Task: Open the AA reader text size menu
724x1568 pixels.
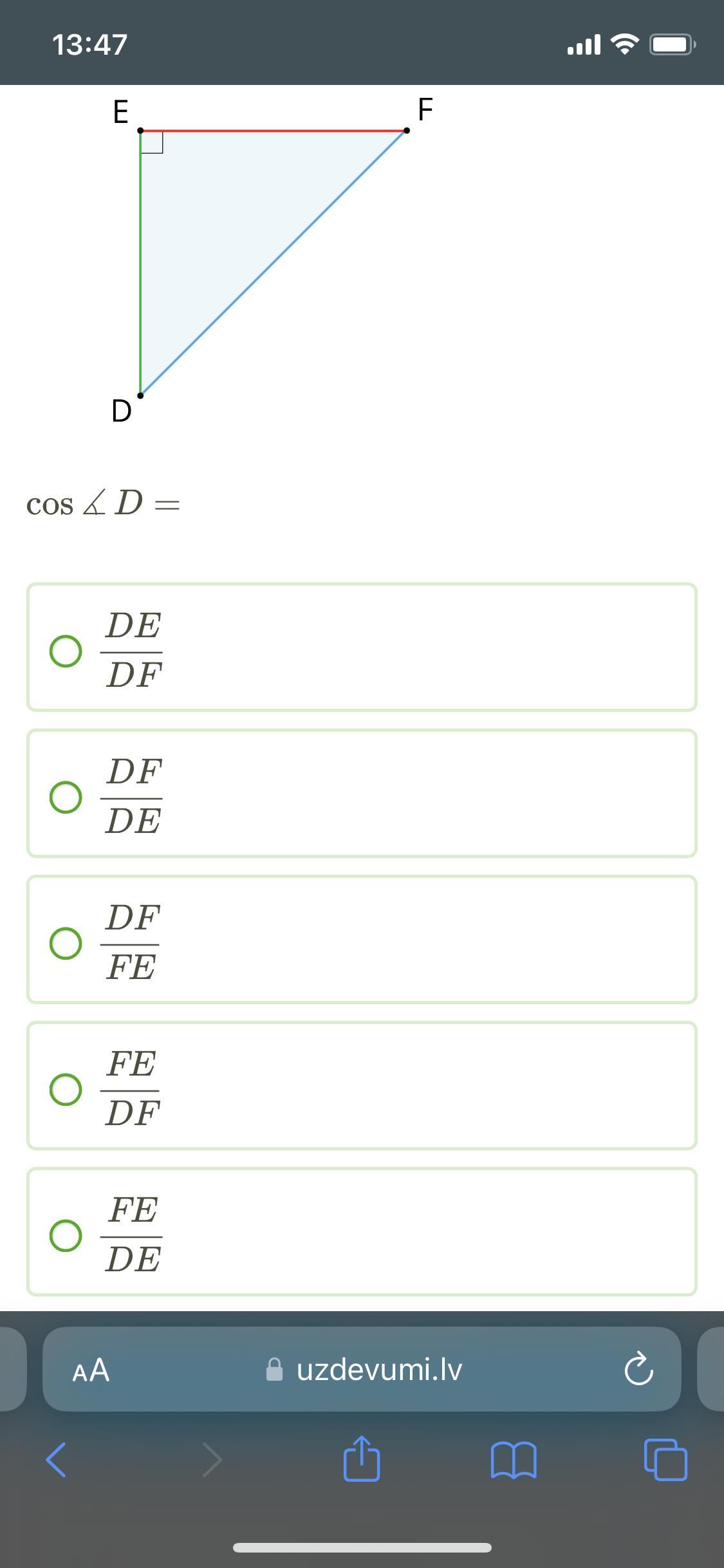Action: (91, 1370)
